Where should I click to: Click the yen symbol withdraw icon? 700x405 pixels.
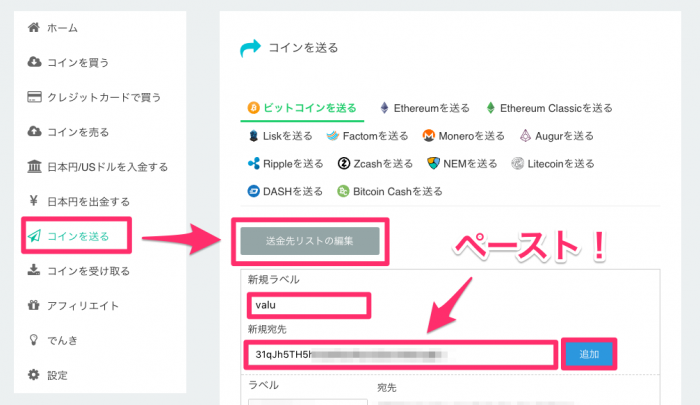pyautogui.click(x=33, y=201)
